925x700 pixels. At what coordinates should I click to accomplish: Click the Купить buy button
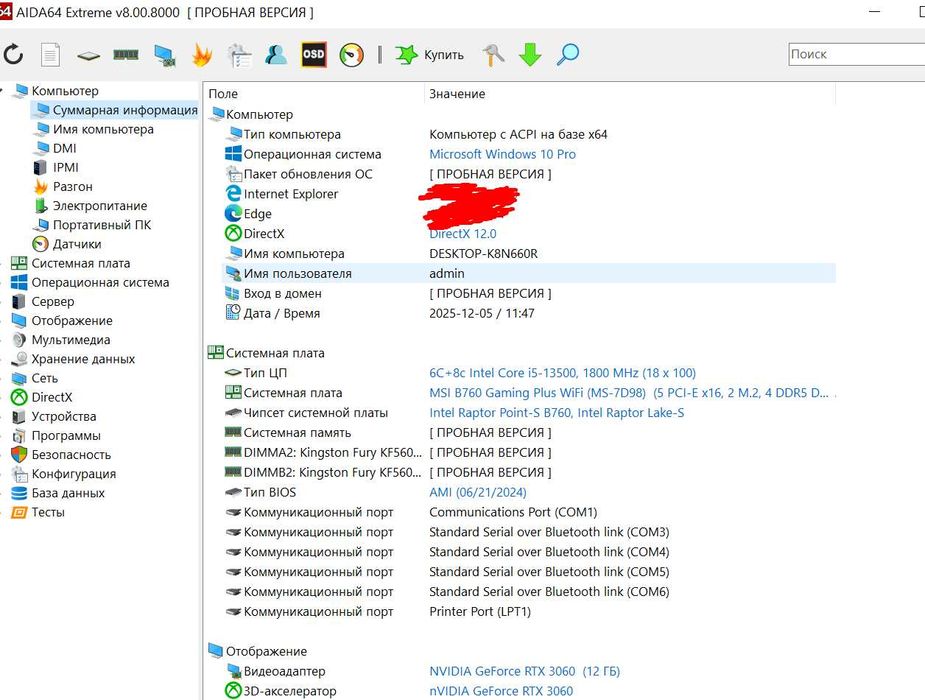click(429, 55)
